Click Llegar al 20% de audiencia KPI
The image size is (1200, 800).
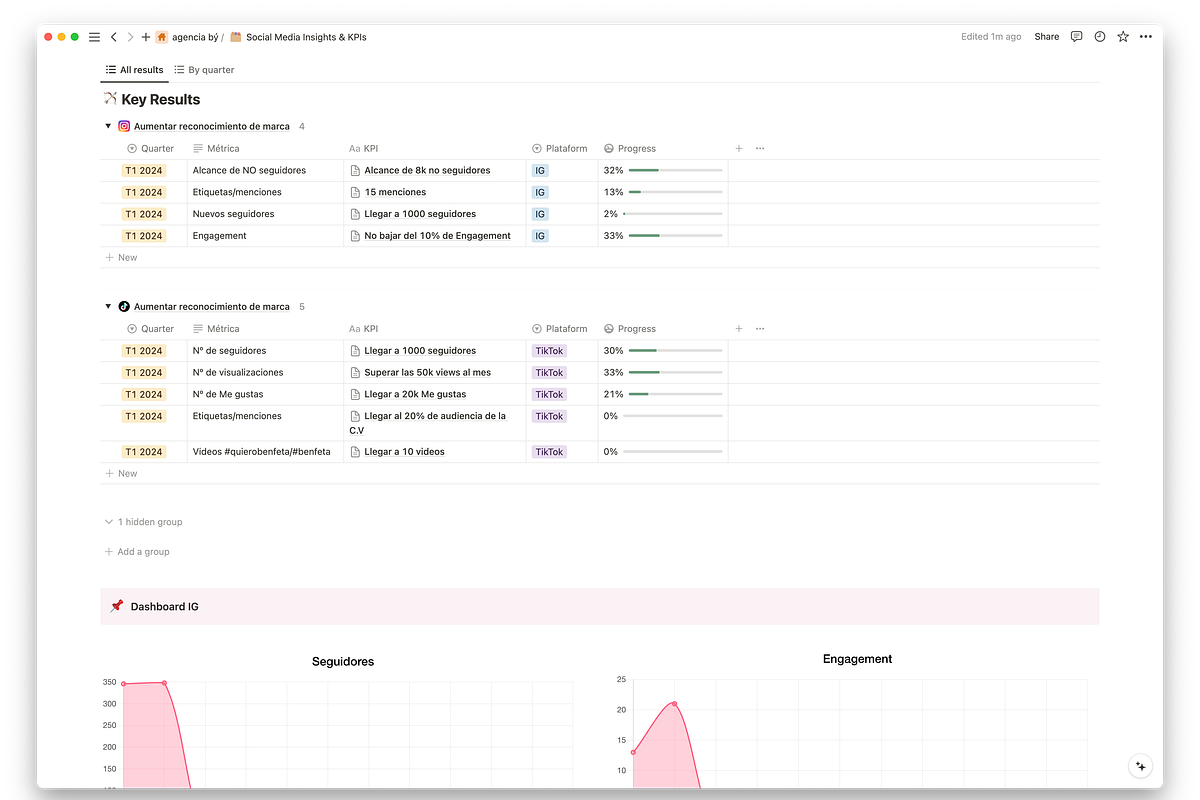(428, 423)
